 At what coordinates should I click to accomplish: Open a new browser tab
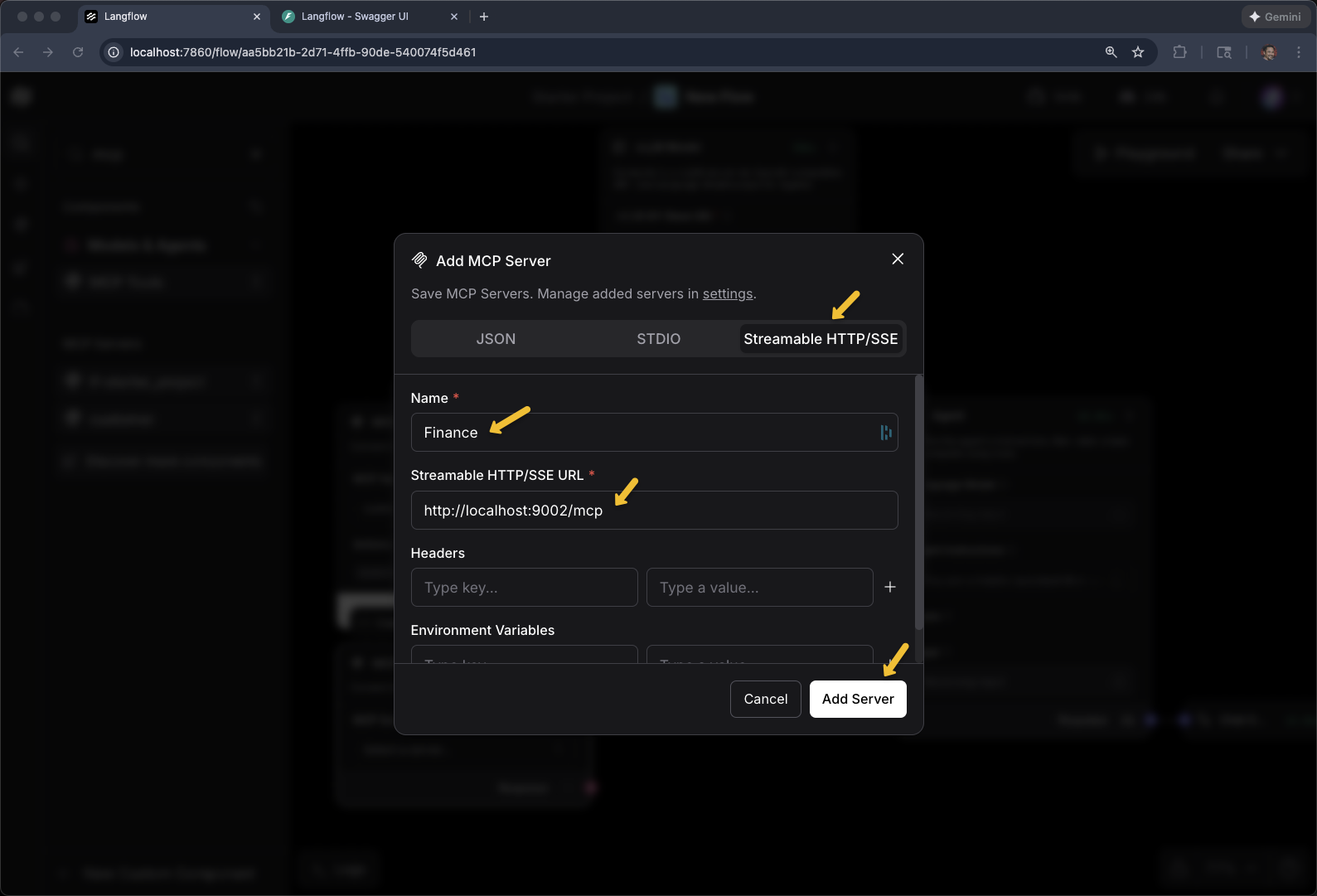[x=484, y=17]
